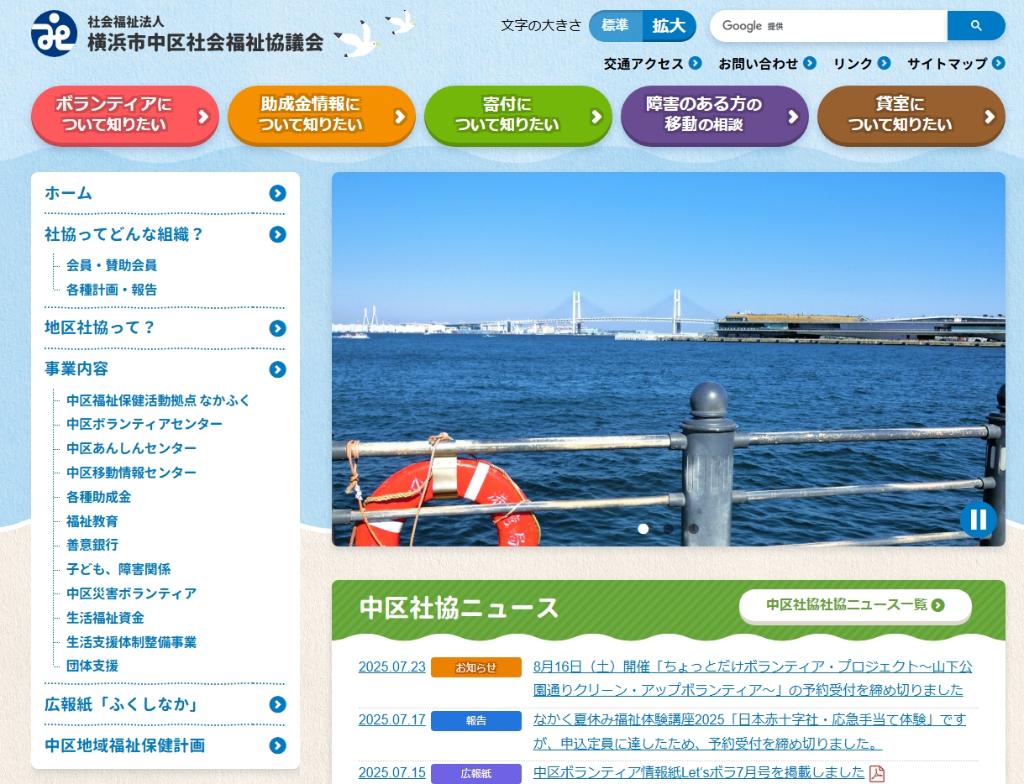Viewport: 1024px width, 784px height.
Task: Select the first slideshow indicator dot
Action: coord(643,528)
